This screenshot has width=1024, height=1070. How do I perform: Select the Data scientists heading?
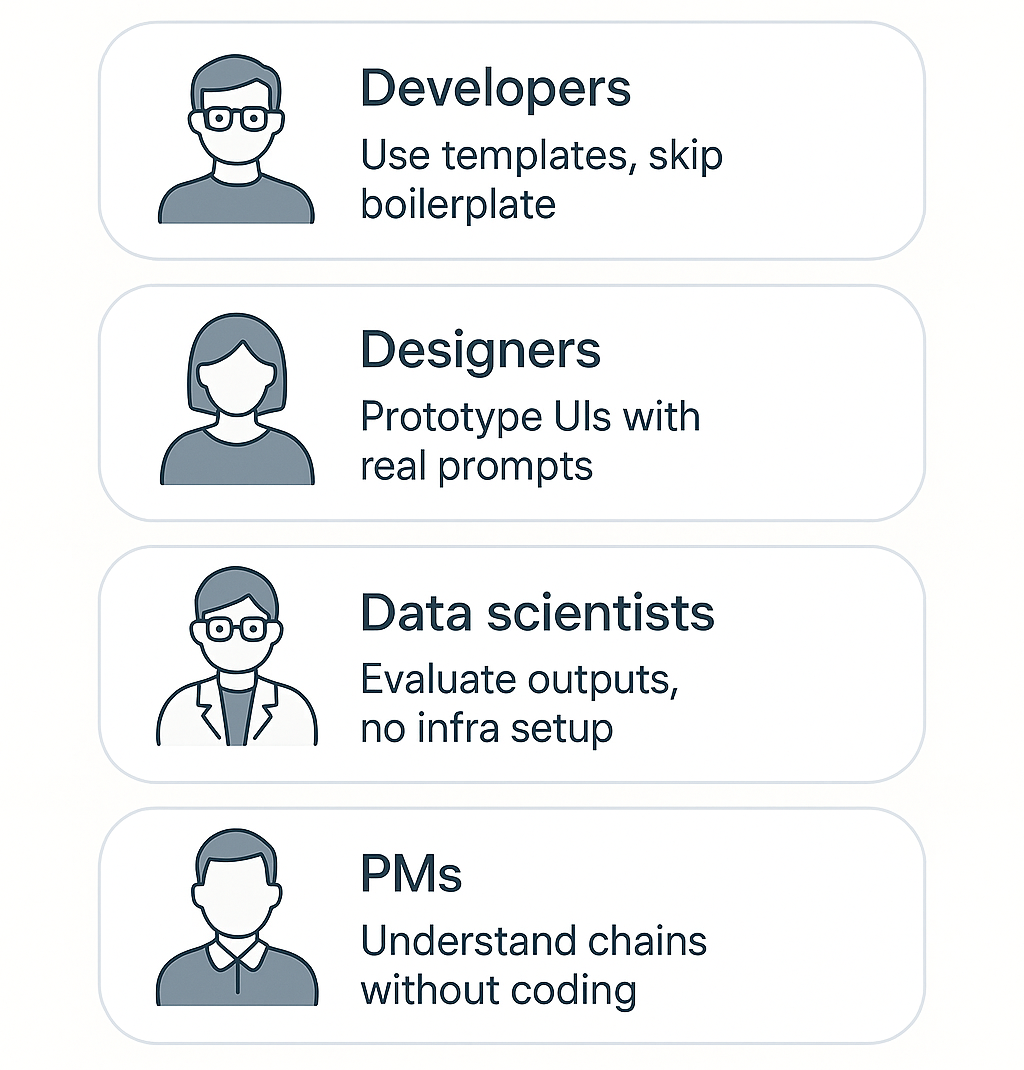[x=537, y=612]
